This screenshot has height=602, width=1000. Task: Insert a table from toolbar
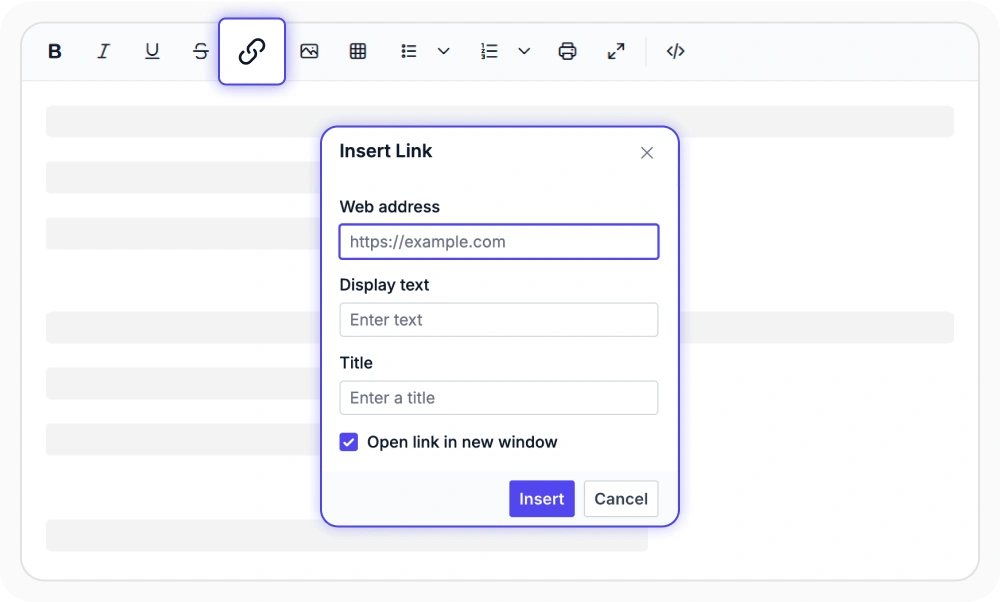point(358,51)
